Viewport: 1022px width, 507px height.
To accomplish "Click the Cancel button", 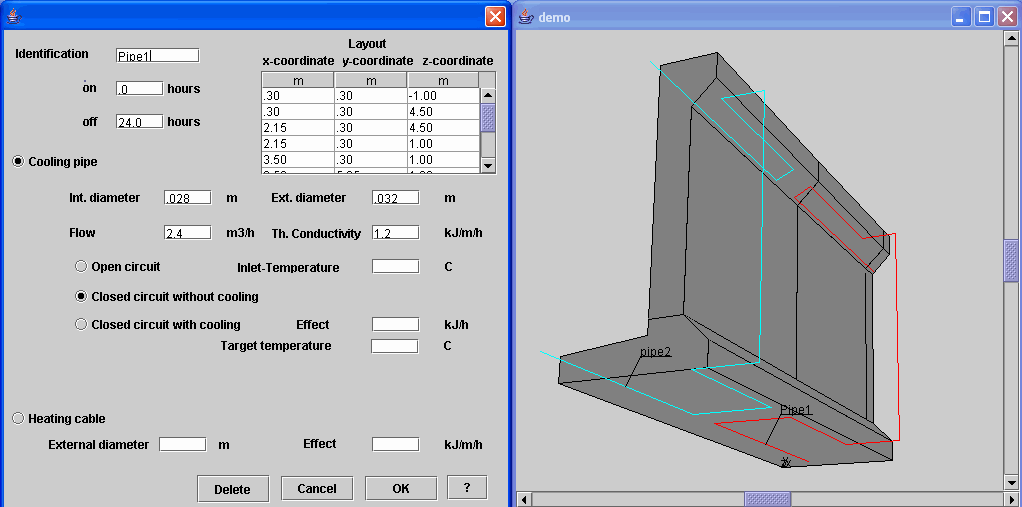I will coord(317,488).
